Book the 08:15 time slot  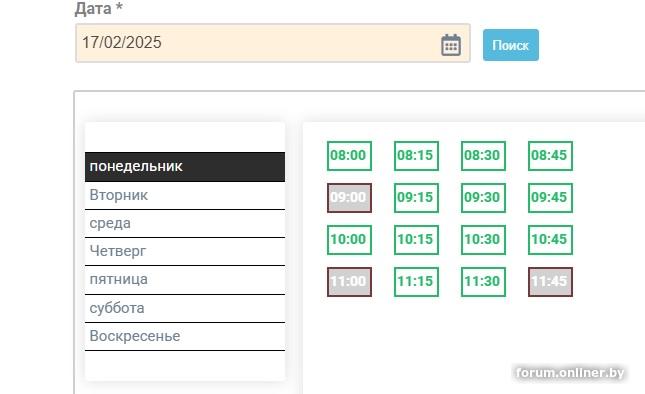point(416,156)
